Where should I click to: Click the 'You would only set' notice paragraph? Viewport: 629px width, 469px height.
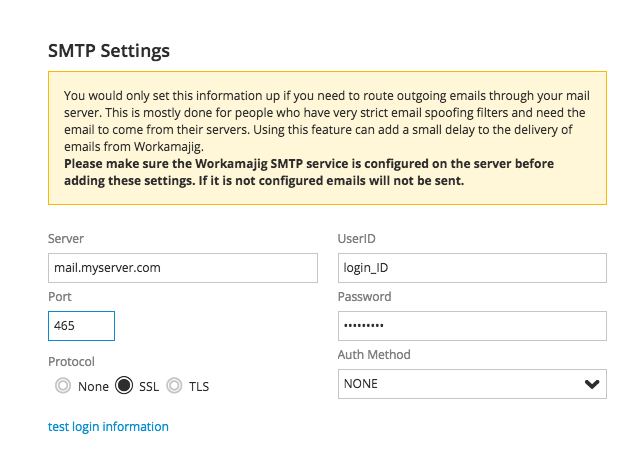[327, 121]
